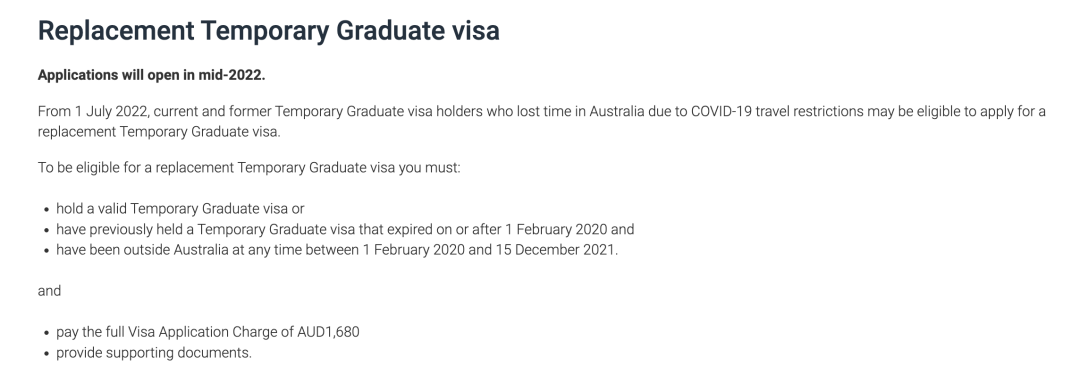Click the standalone word 'and'
Screen dimensions: 1080x375
[x=50, y=291]
